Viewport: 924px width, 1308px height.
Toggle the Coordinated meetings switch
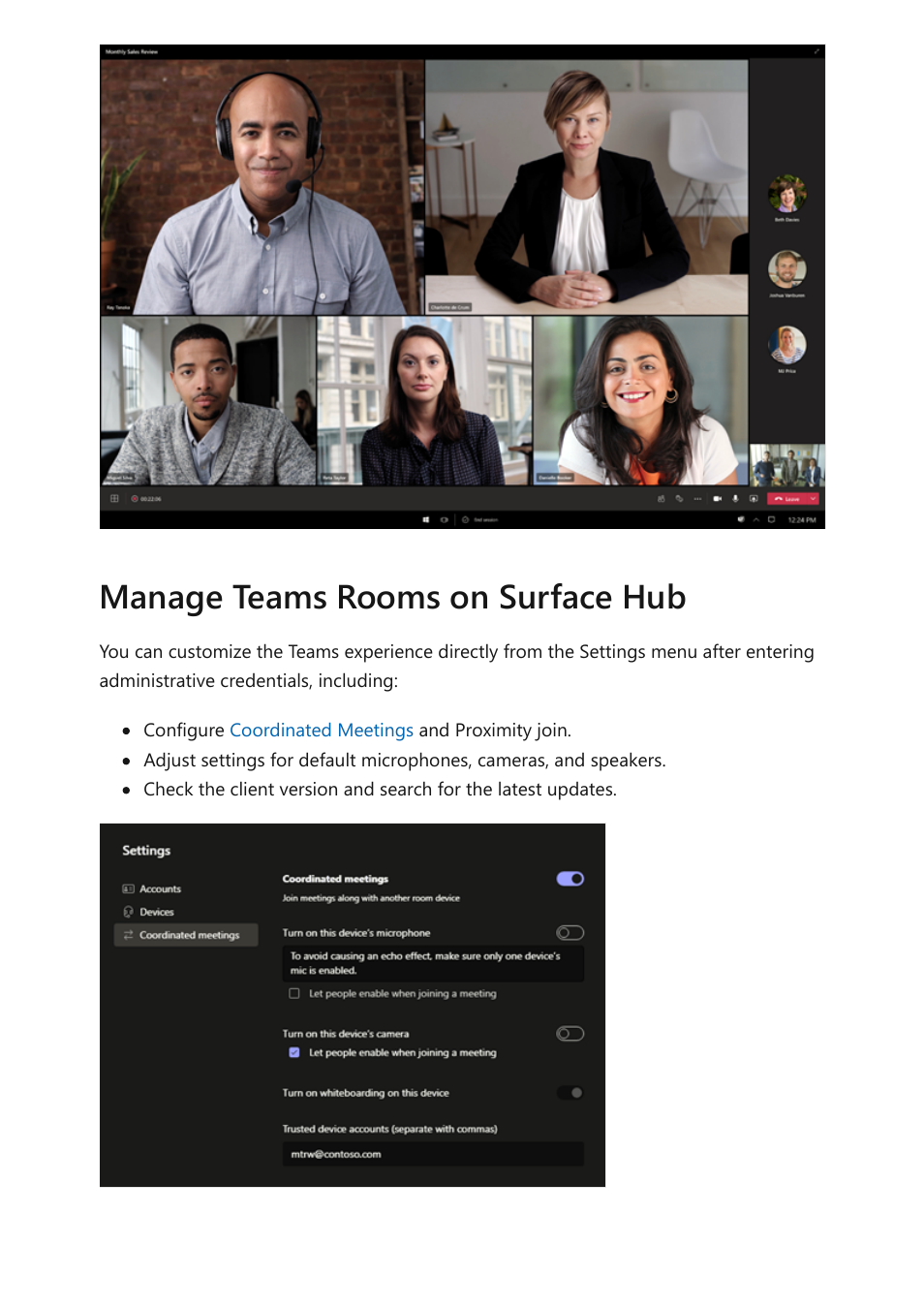coord(570,879)
